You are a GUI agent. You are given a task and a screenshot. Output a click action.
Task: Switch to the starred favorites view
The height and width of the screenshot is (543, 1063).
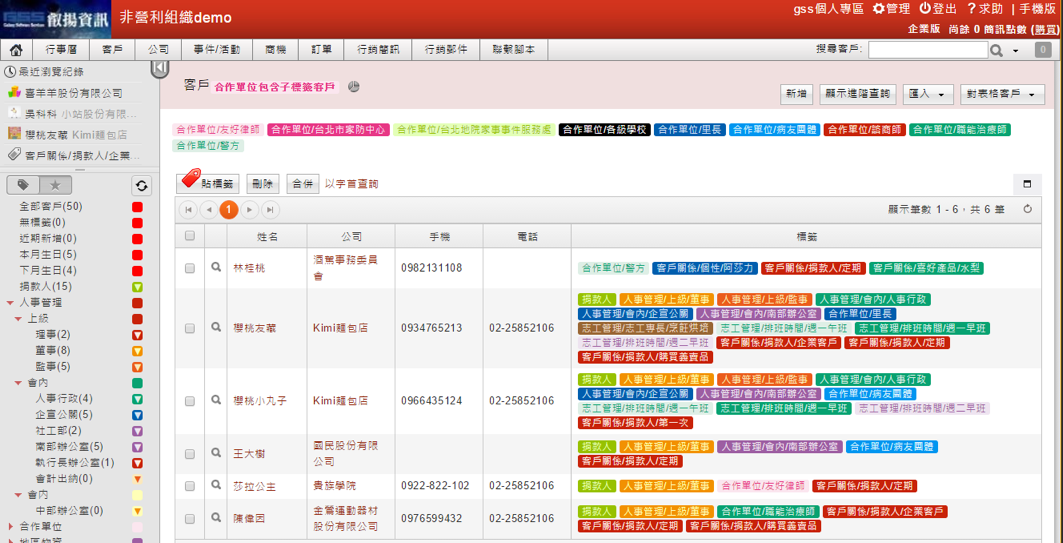click(55, 185)
